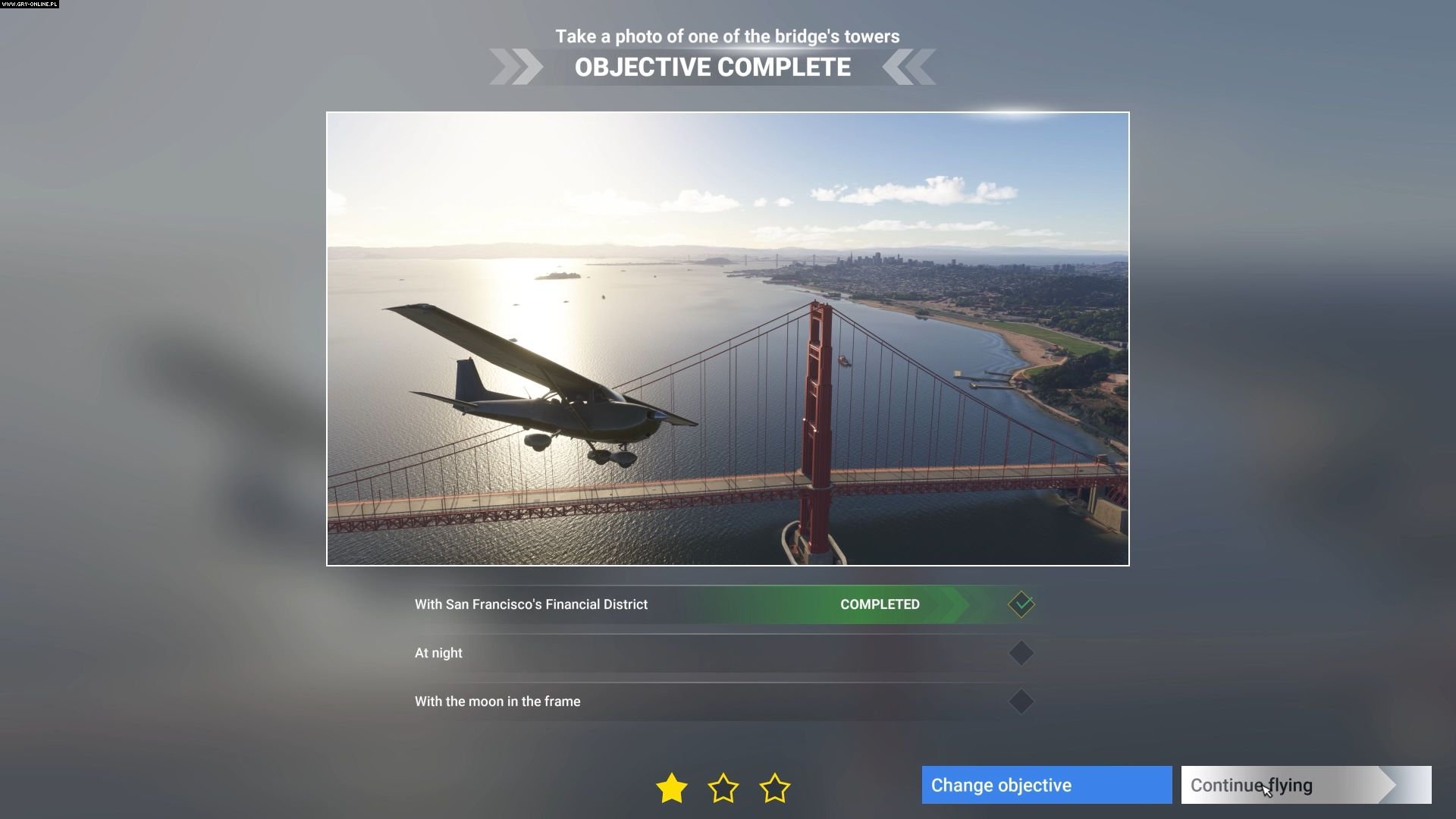This screenshot has width=1456, height=819.
Task: Click the empty third star
Action: coord(775,788)
